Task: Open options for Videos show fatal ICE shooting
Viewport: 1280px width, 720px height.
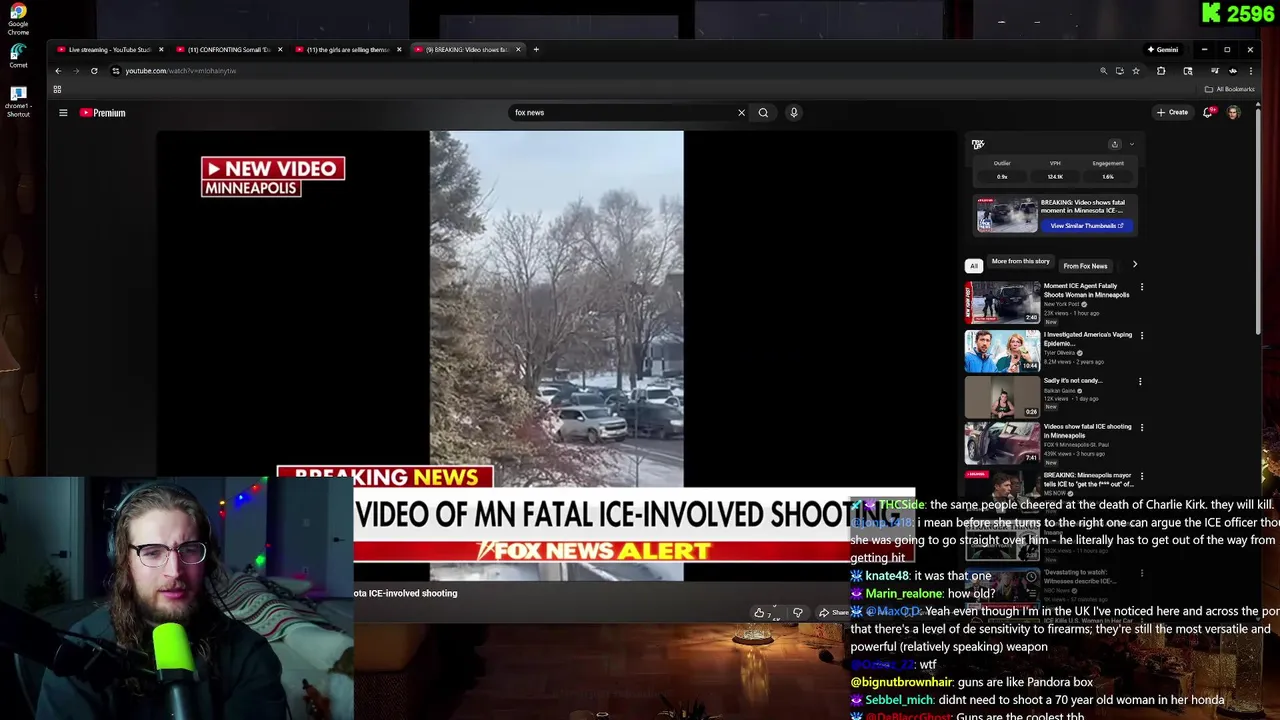Action: pyautogui.click(x=1142, y=428)
